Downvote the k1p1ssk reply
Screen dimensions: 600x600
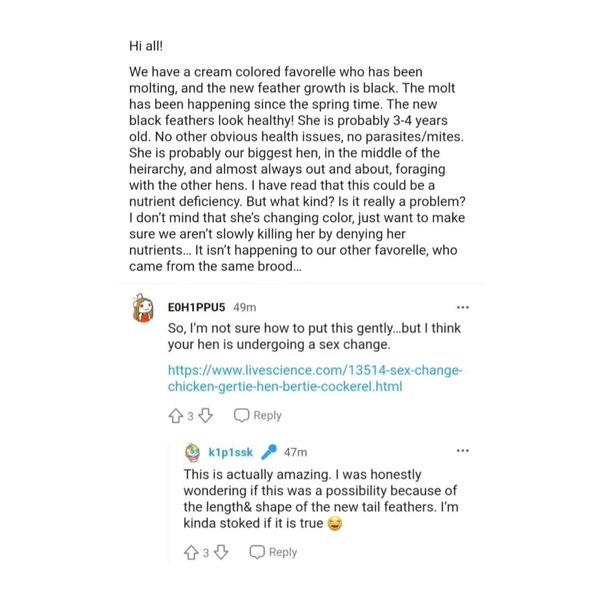point(221,552)
